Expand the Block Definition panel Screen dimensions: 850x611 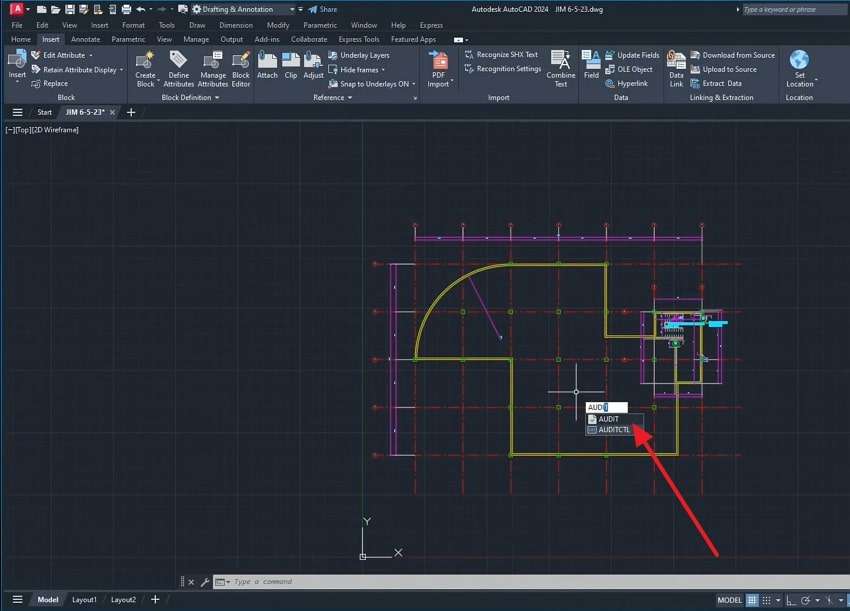tap(190, 98)
